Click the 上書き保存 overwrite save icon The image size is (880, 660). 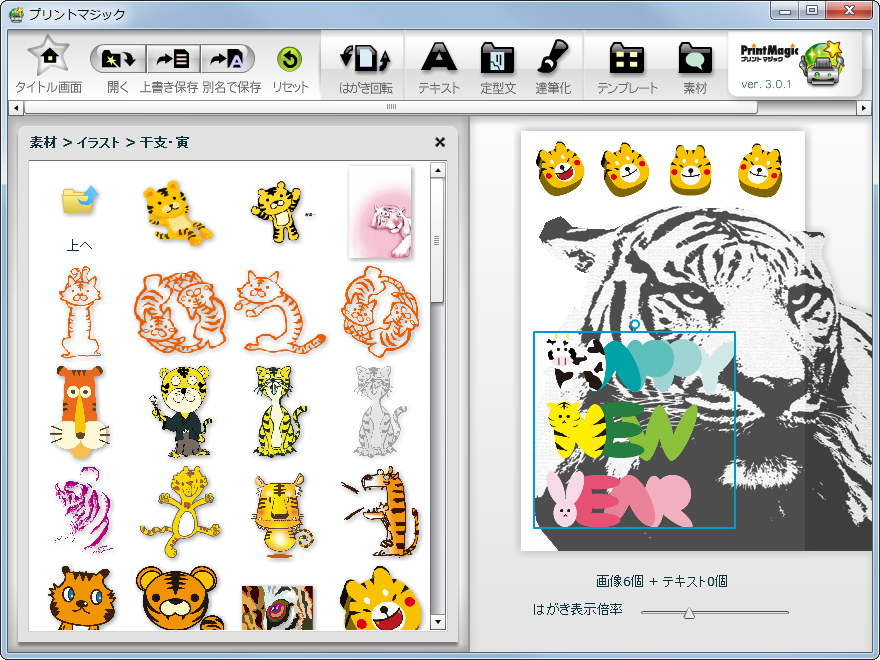coord(173,59)
